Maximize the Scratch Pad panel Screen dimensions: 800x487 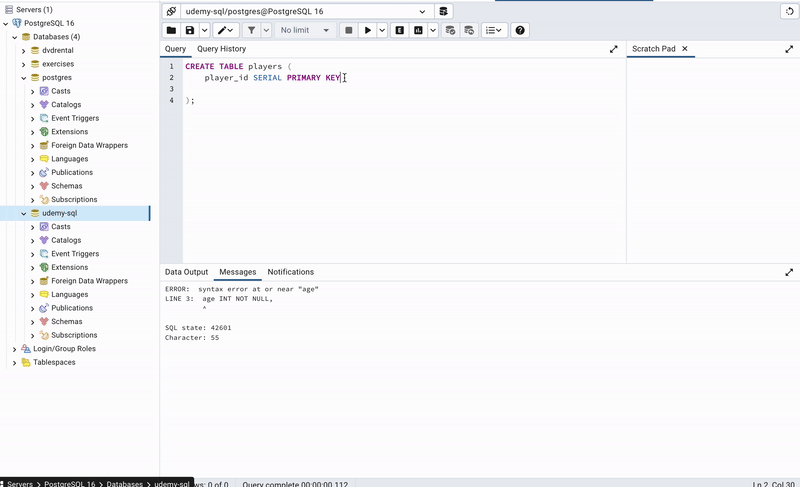tap(789, 49)
